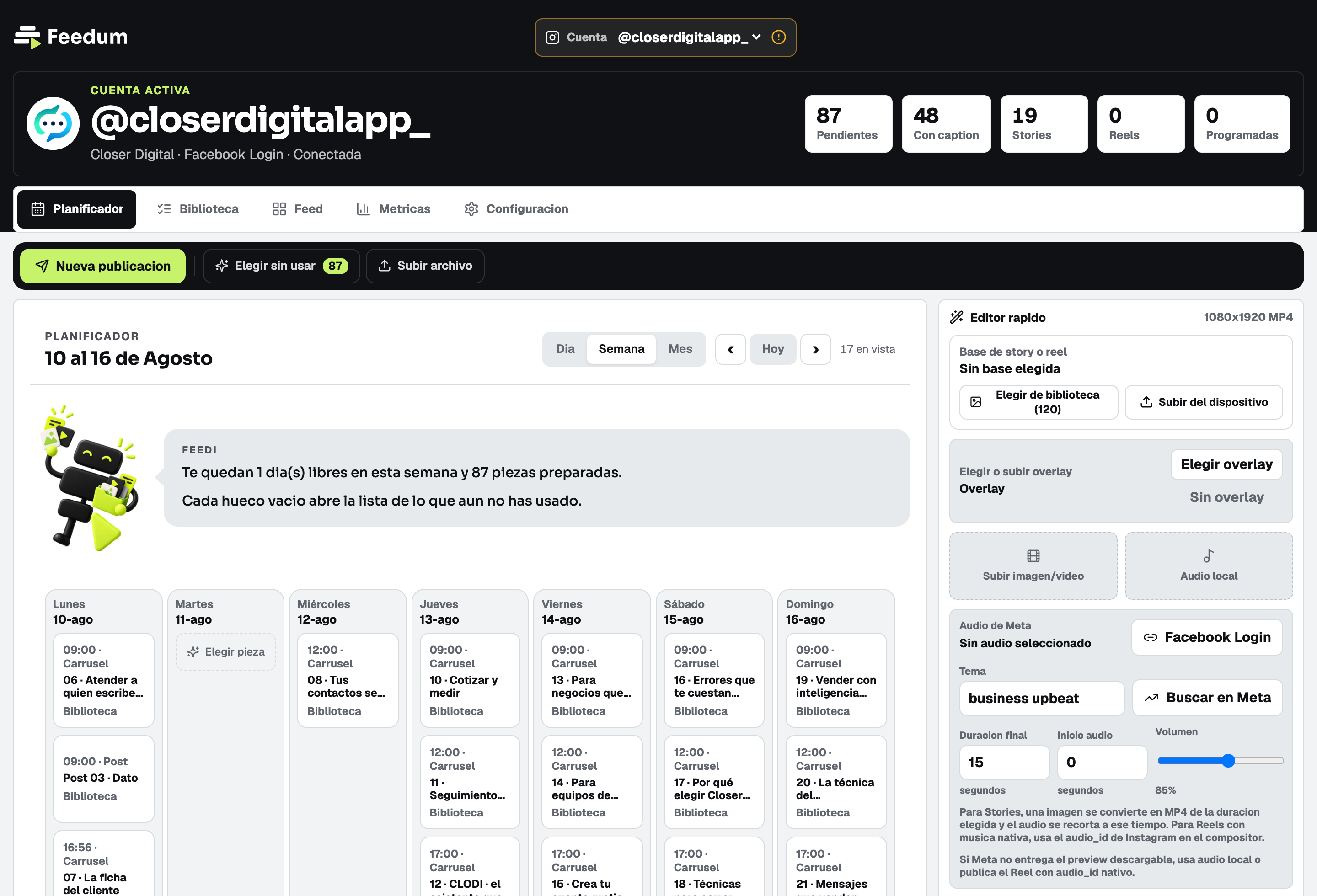Screen dimensions: 1317x896
Task: Go to the next week
Action: point(815,349)
